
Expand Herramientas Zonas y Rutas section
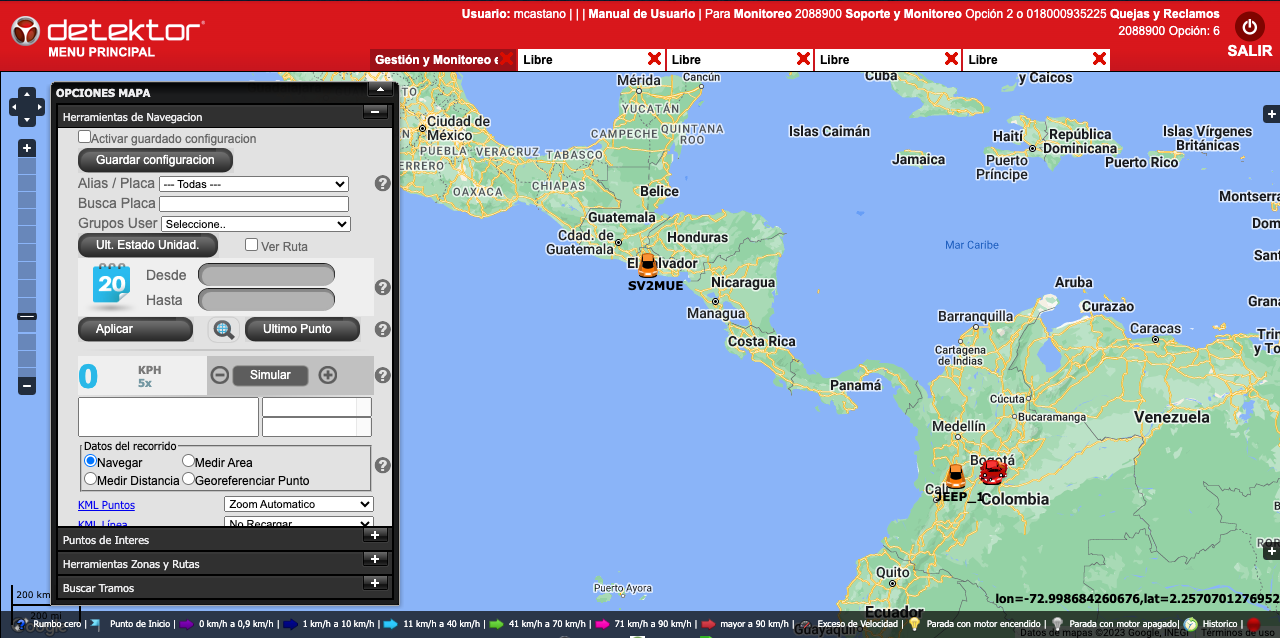pyautogui.click(x=376, y=559)
